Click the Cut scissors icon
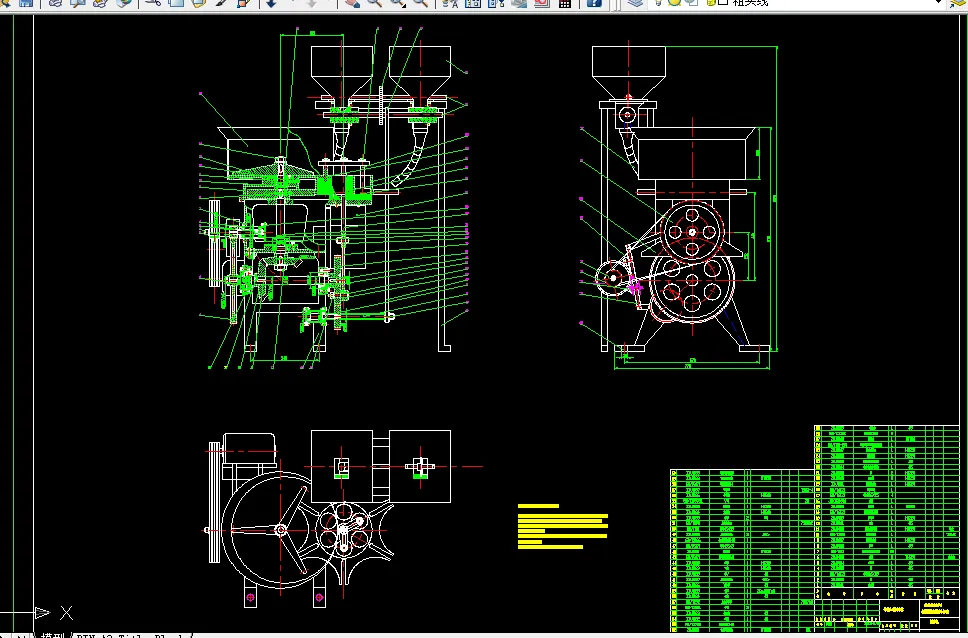 click(x=153, y=3)
